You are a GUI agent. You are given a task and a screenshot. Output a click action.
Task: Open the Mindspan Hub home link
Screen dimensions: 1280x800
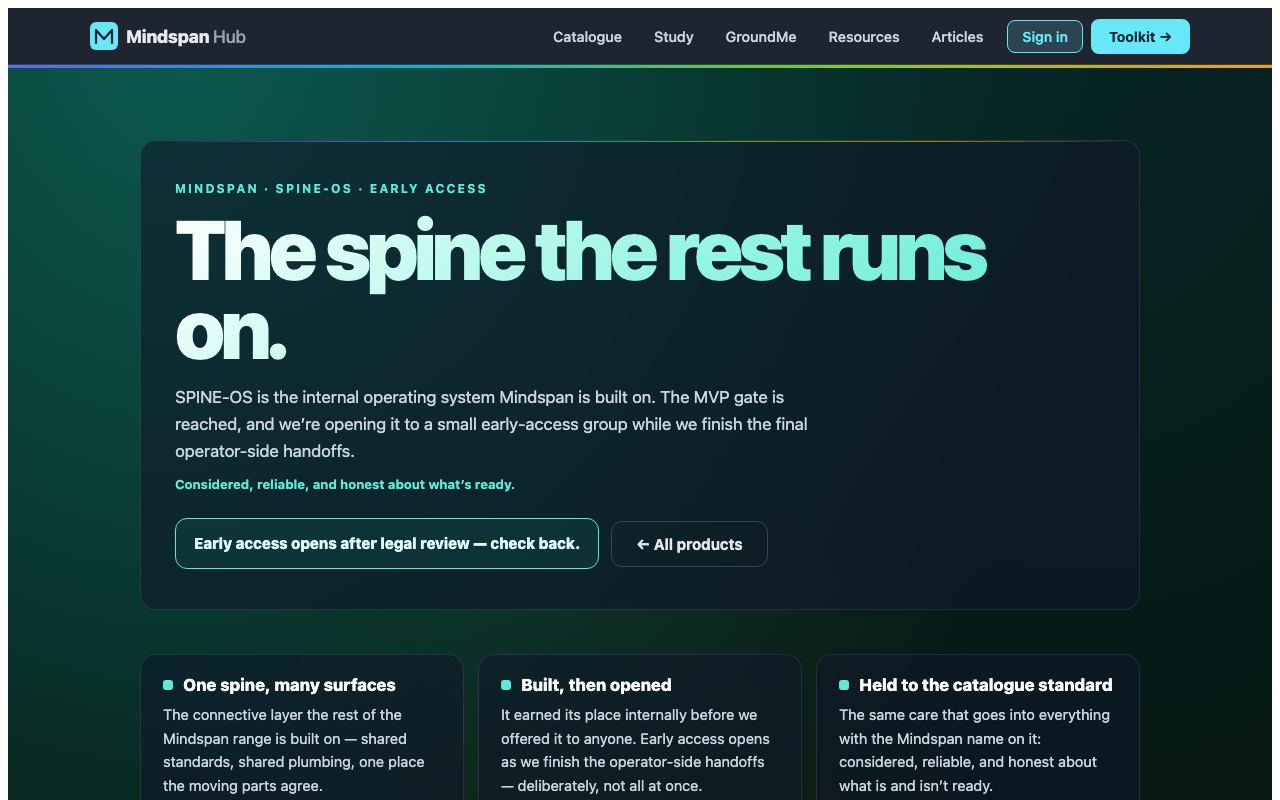click(168, 37)
